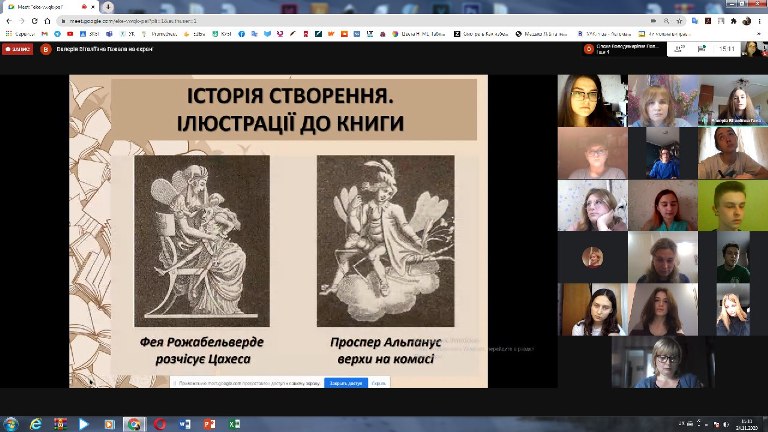Click the shared presentation slide
This screenshot has height=432, width=768.
click(278, 230)
